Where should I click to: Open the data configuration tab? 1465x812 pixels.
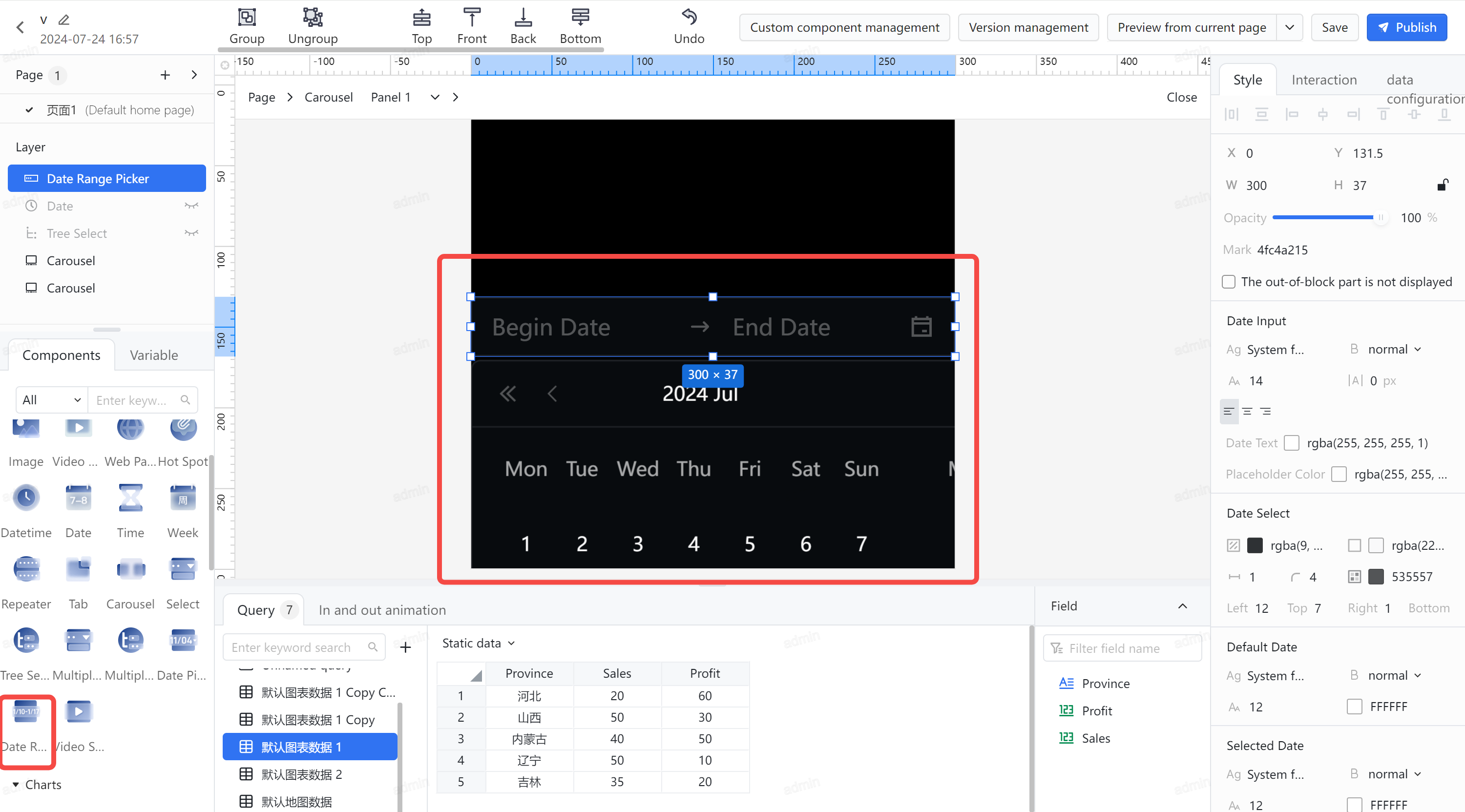1425,89
